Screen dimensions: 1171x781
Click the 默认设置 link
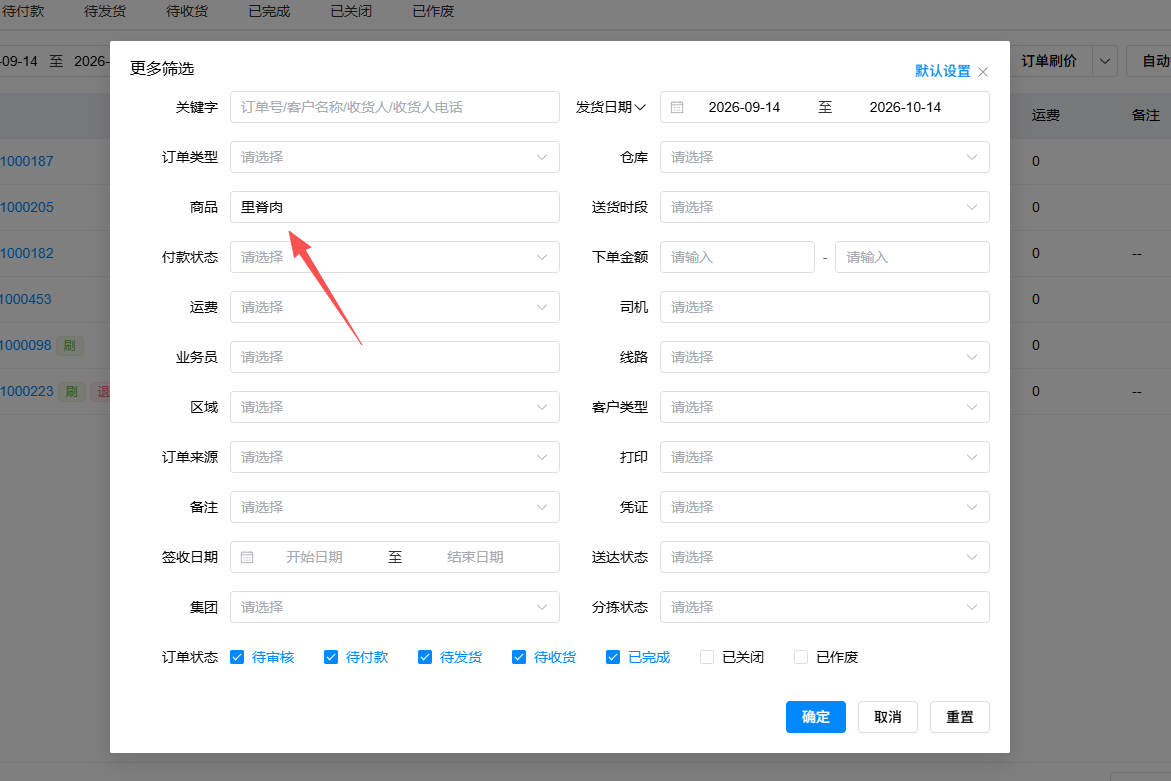point(942,71)
